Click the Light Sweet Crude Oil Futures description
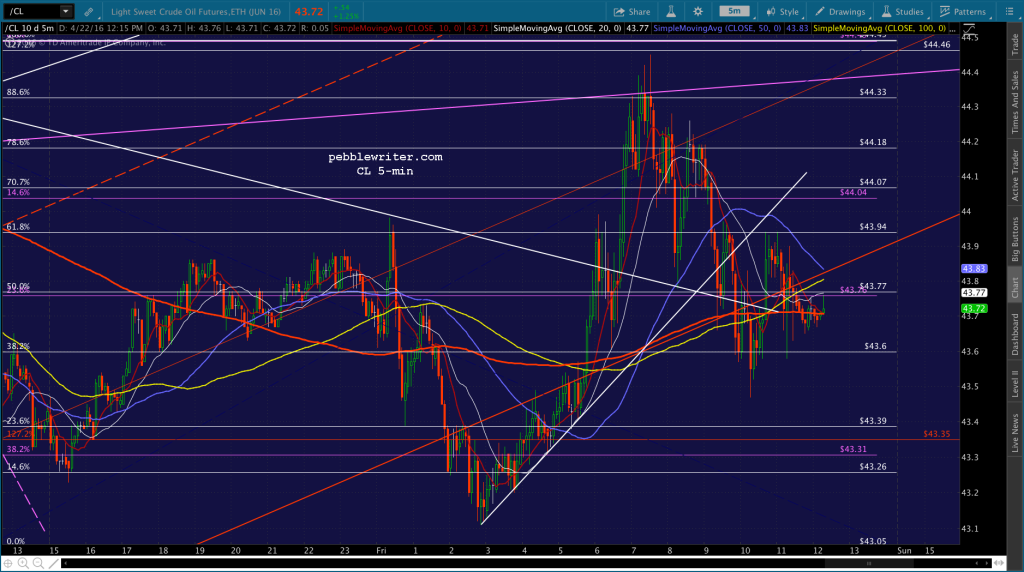This screenshot has height=572, width=1024. [196, 12]
